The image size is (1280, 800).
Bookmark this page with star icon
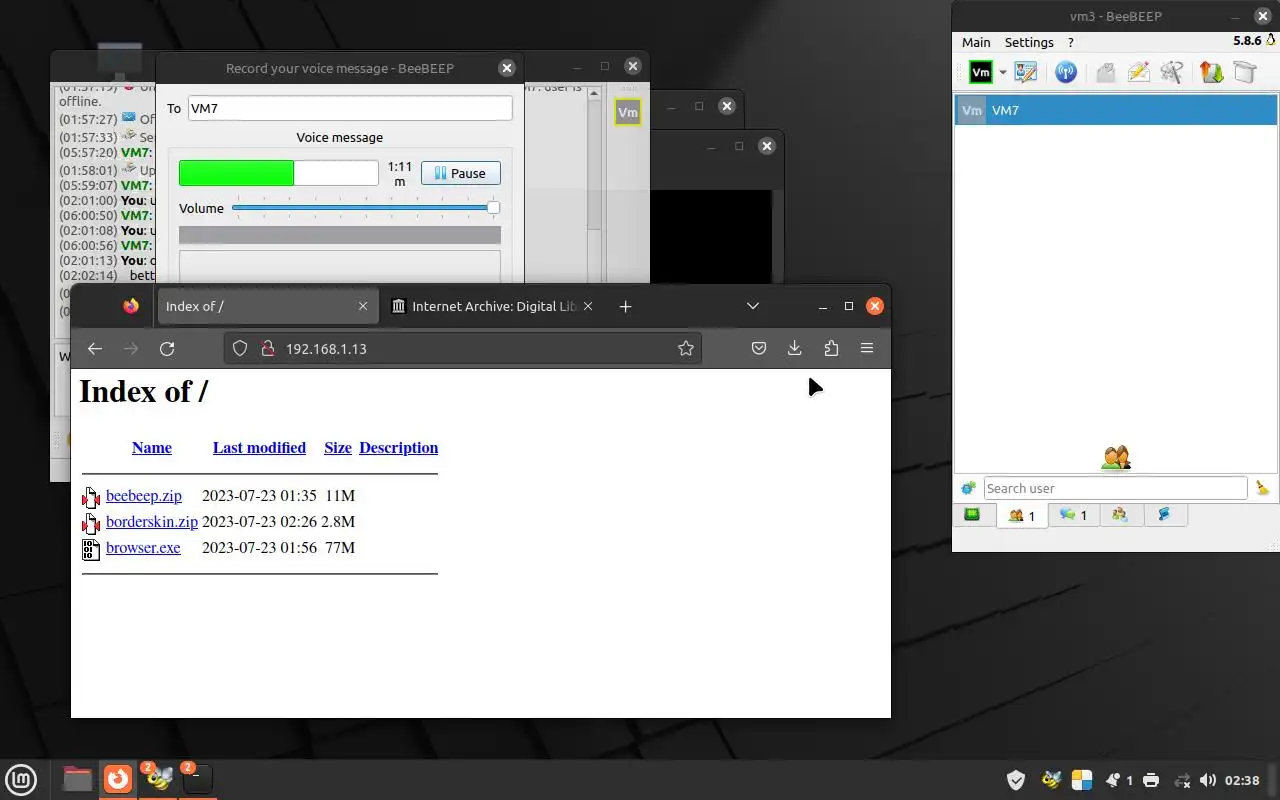[x=686, y=348]
